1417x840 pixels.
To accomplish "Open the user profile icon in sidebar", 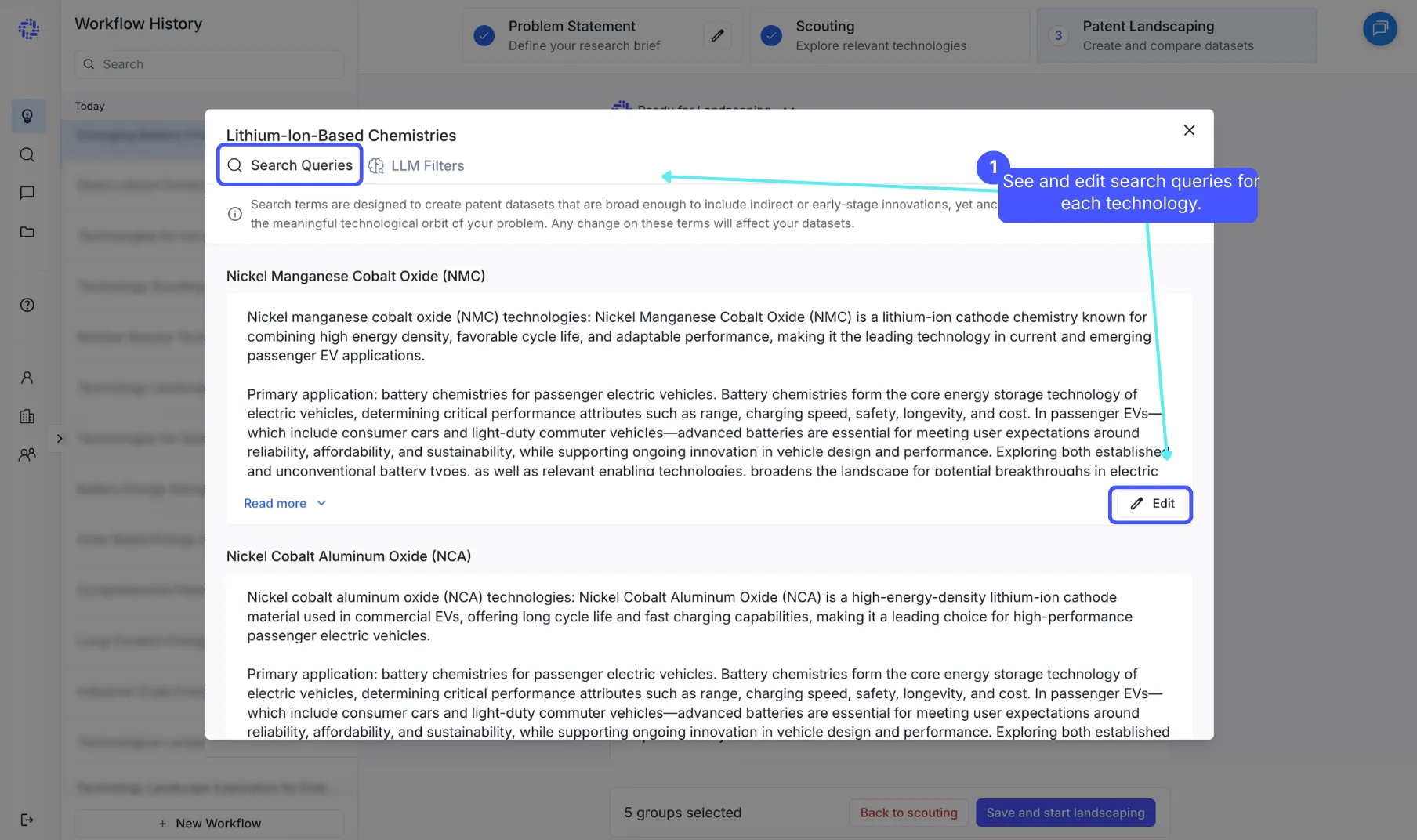I will click(27, 378).
